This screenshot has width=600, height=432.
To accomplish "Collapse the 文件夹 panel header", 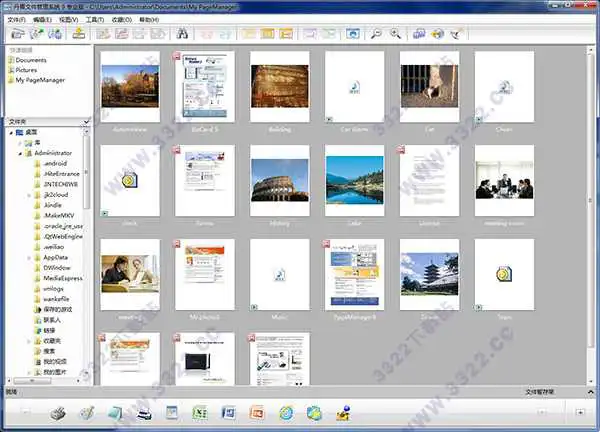I will 88,121.
